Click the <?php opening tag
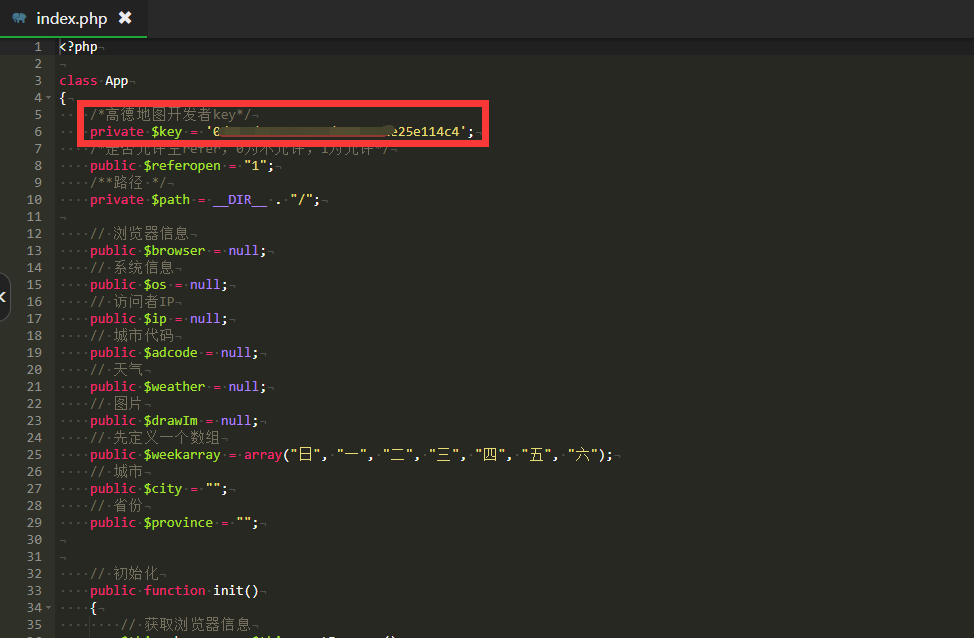The width and height of the screenshot is (974, 638). pos(78,47)
